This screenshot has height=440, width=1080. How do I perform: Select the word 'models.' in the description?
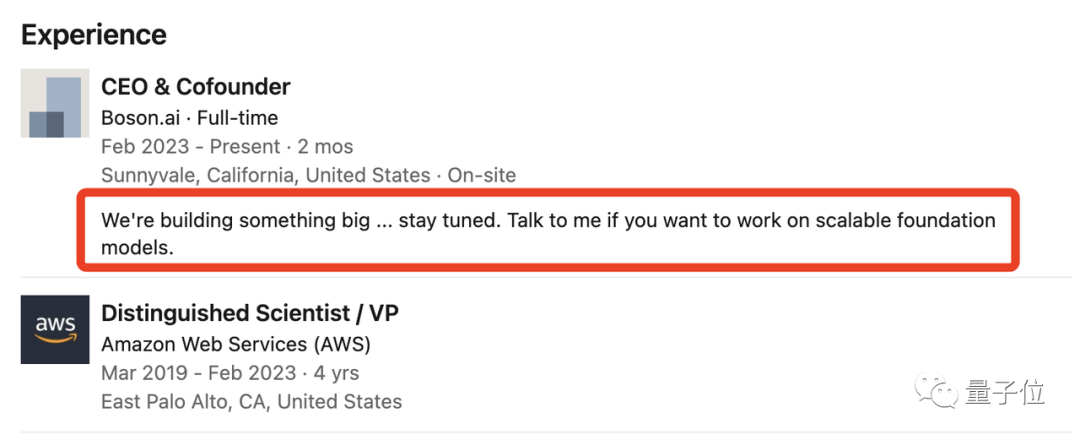137,249
